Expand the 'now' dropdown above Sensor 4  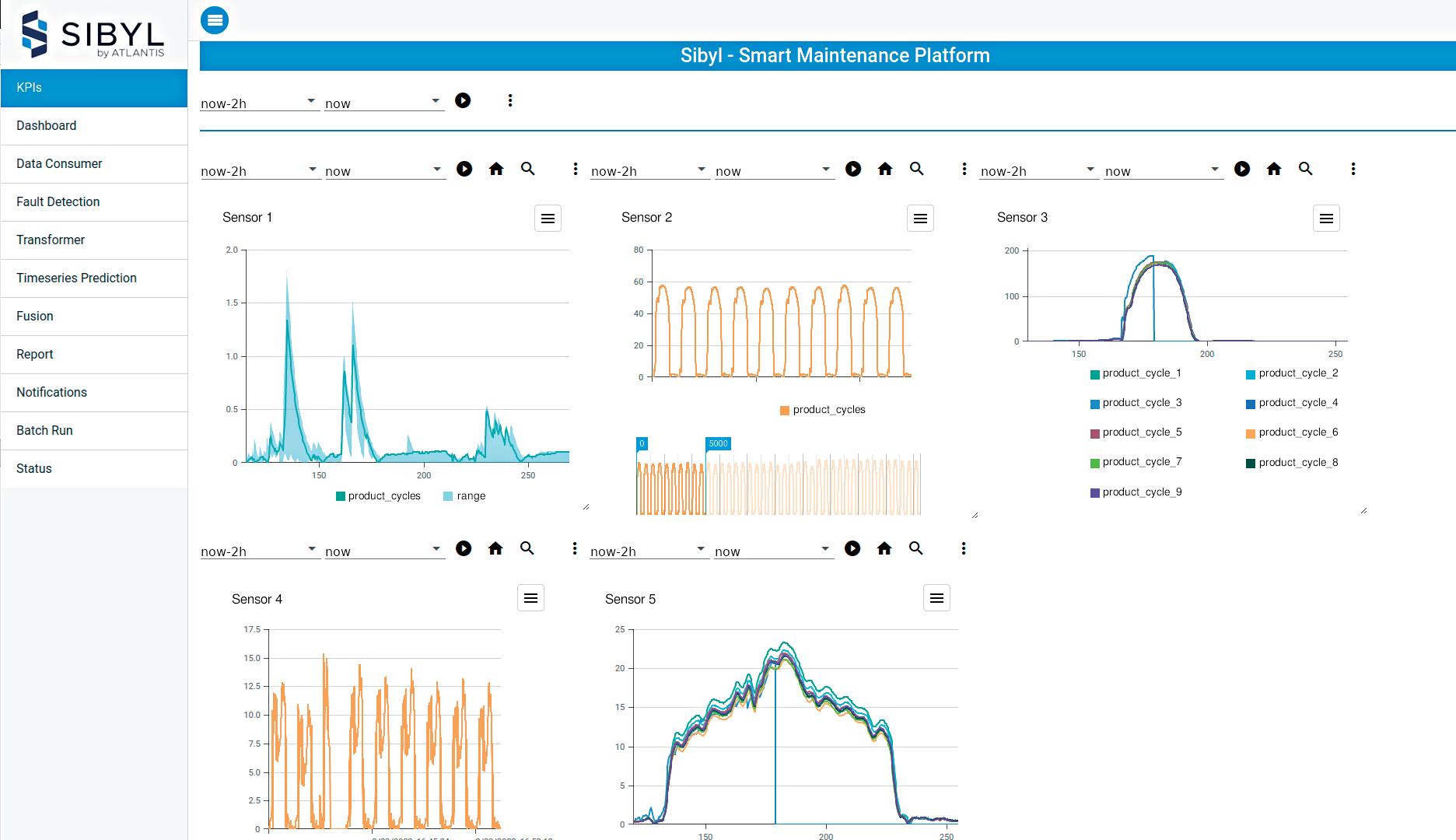[x=385, y=550]
